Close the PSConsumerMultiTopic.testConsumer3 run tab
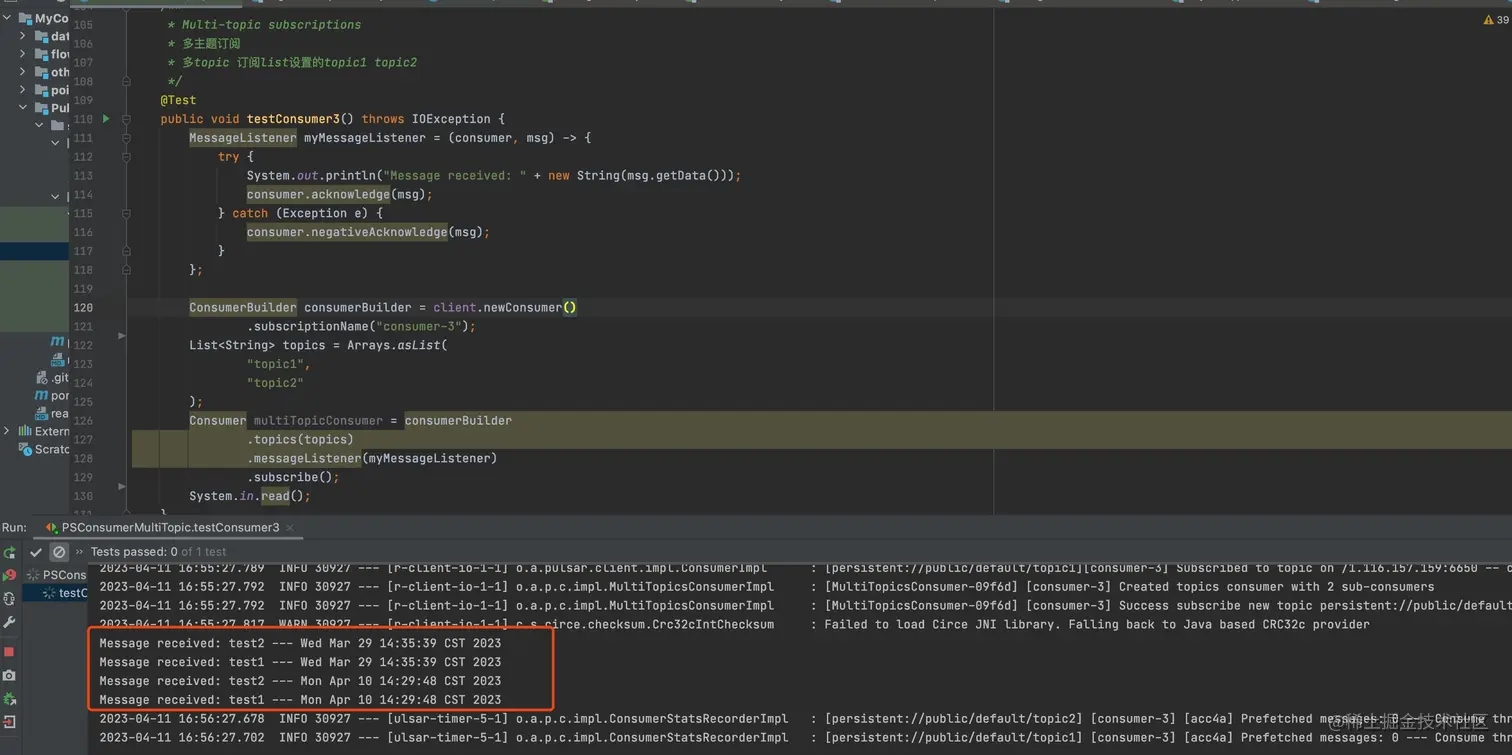The width and height of the screenshot is (1512, 755). coord(290,528)
